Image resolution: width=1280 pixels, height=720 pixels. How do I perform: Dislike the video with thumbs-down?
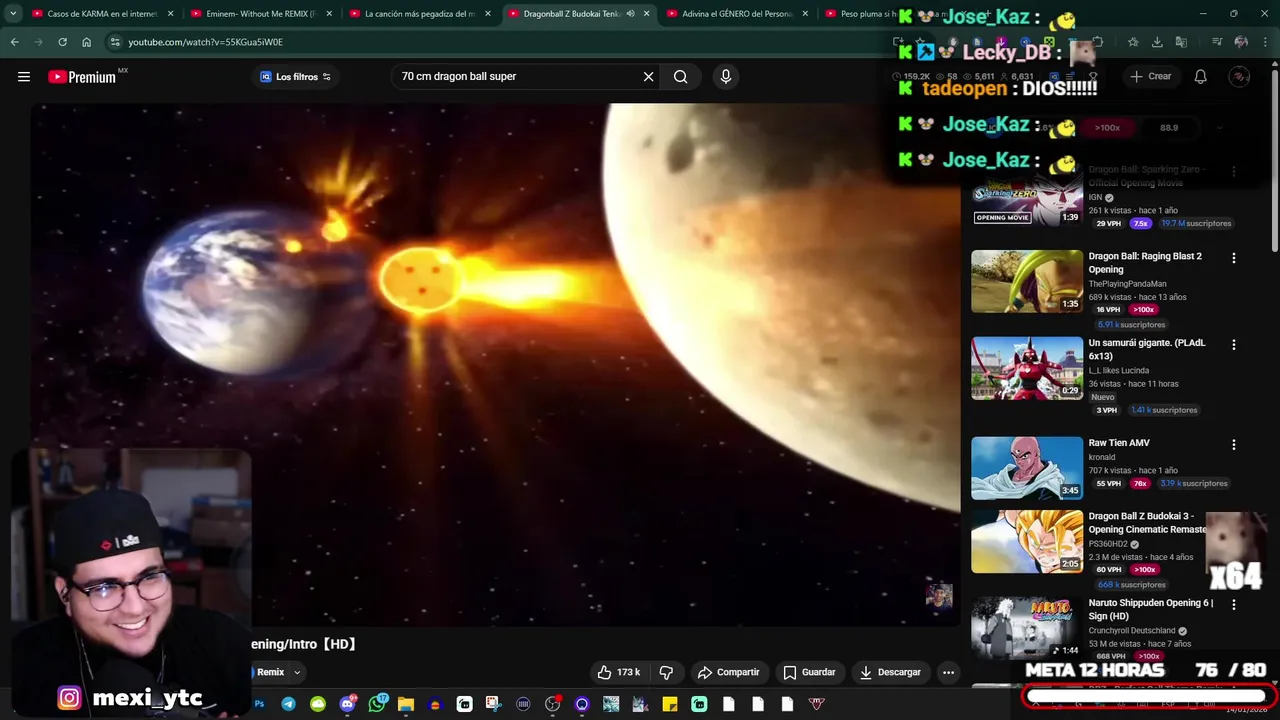click(666, 672)
